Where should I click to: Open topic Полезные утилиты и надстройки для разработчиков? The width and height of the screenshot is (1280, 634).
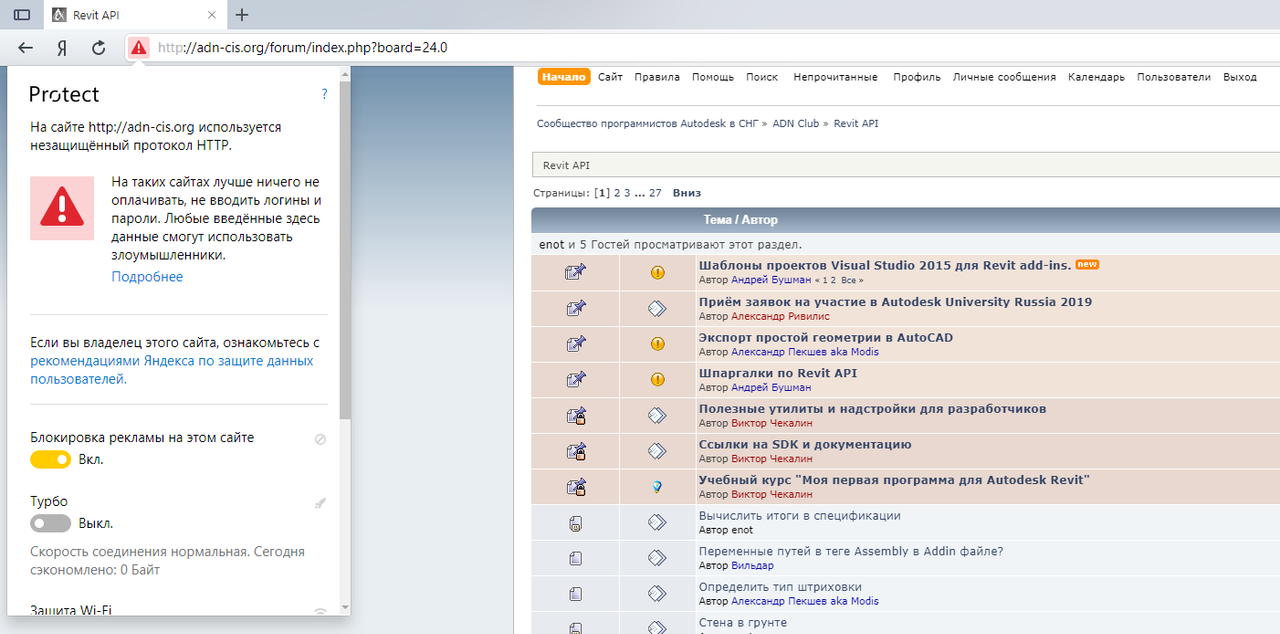point(872,409)
